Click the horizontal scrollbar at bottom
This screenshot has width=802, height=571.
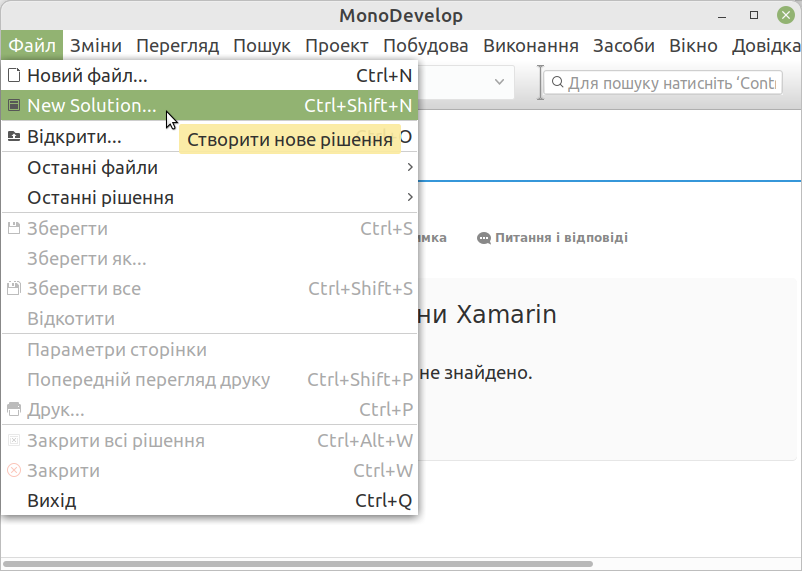tap(298, 564)
